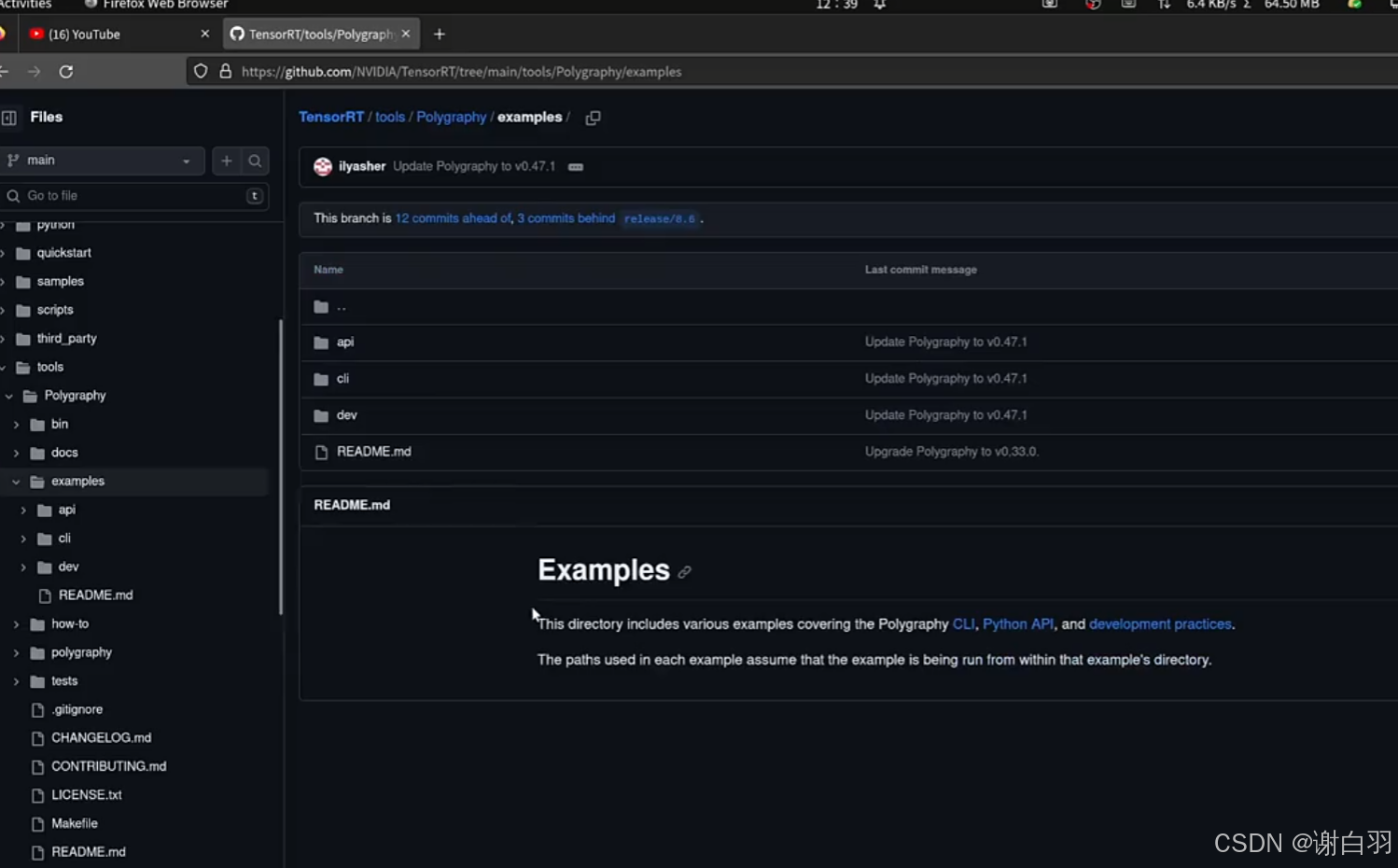Click the release/8.6 branch label
1398x868 pixels.
[660, 219]
